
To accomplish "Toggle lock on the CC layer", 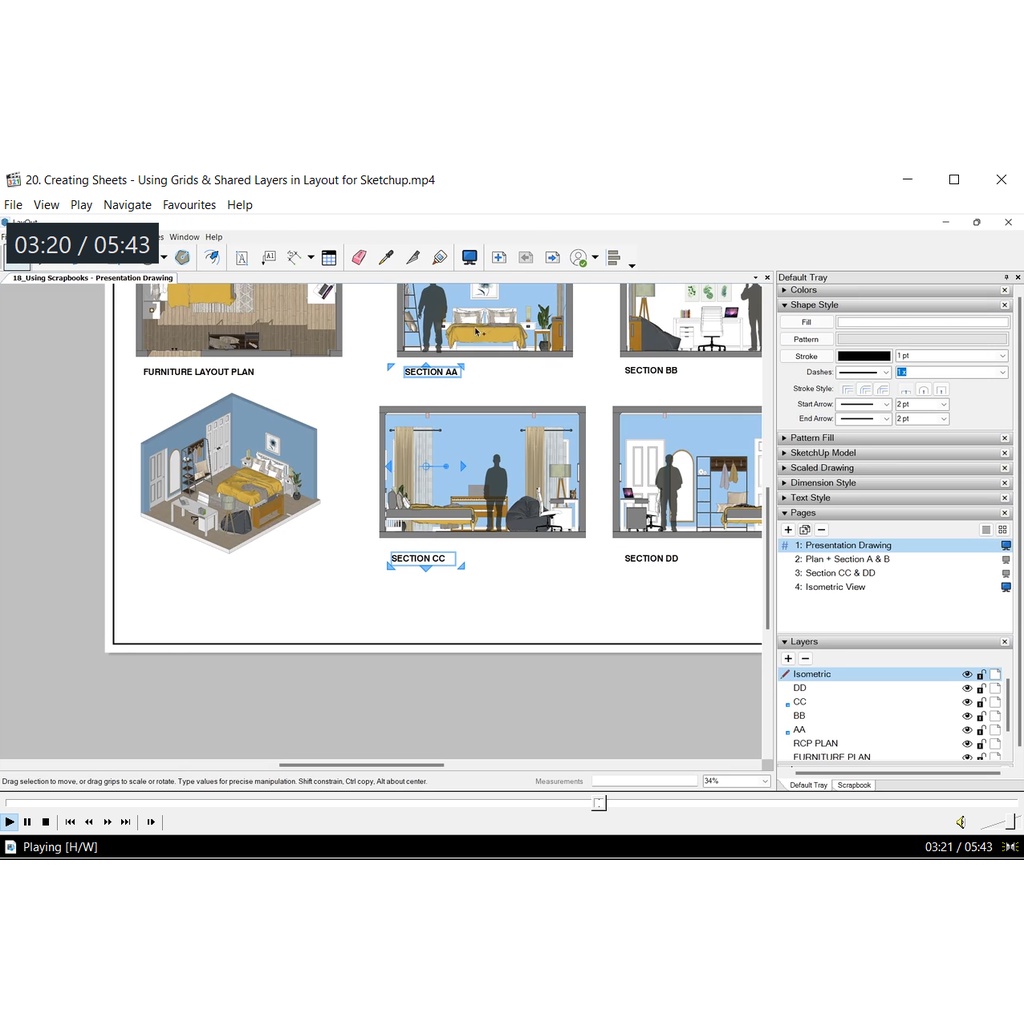I will 981,702.
